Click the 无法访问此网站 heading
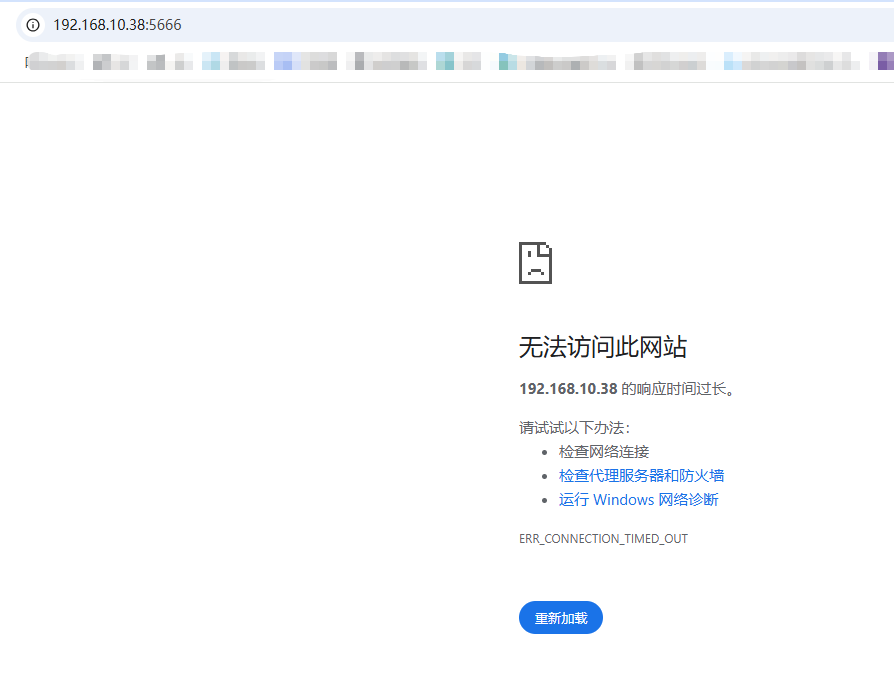The image size is (894, 690). (603, 347)
